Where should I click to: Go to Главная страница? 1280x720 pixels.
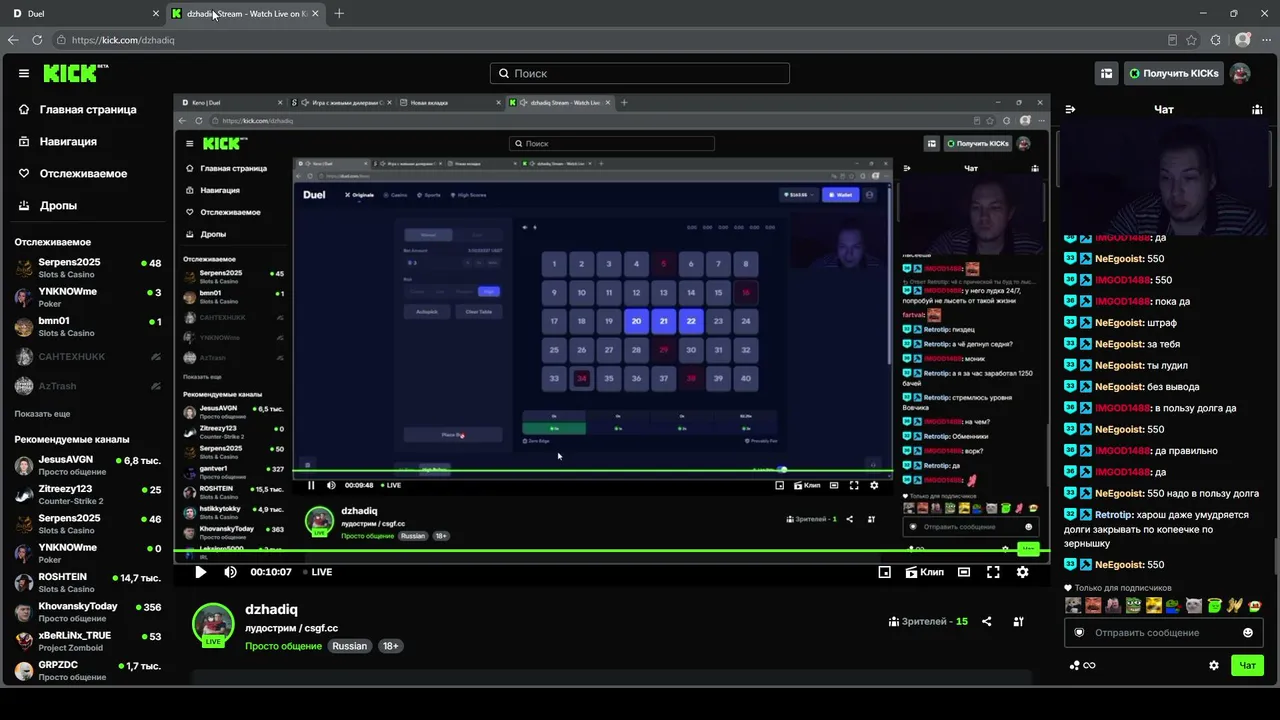[78, 109]
